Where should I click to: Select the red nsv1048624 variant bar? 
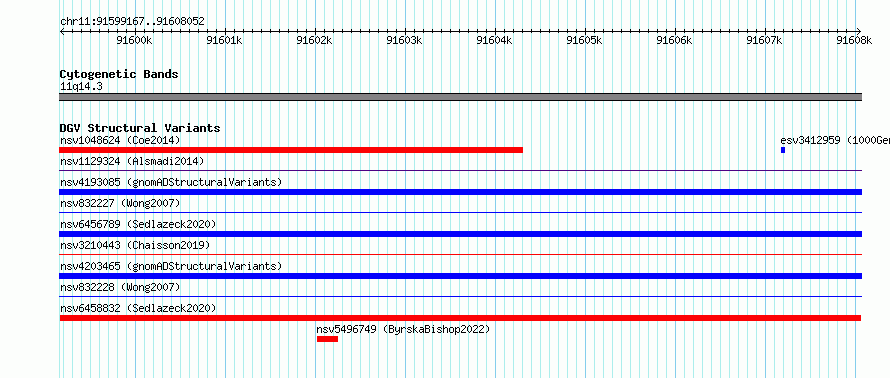click(291, 150)
